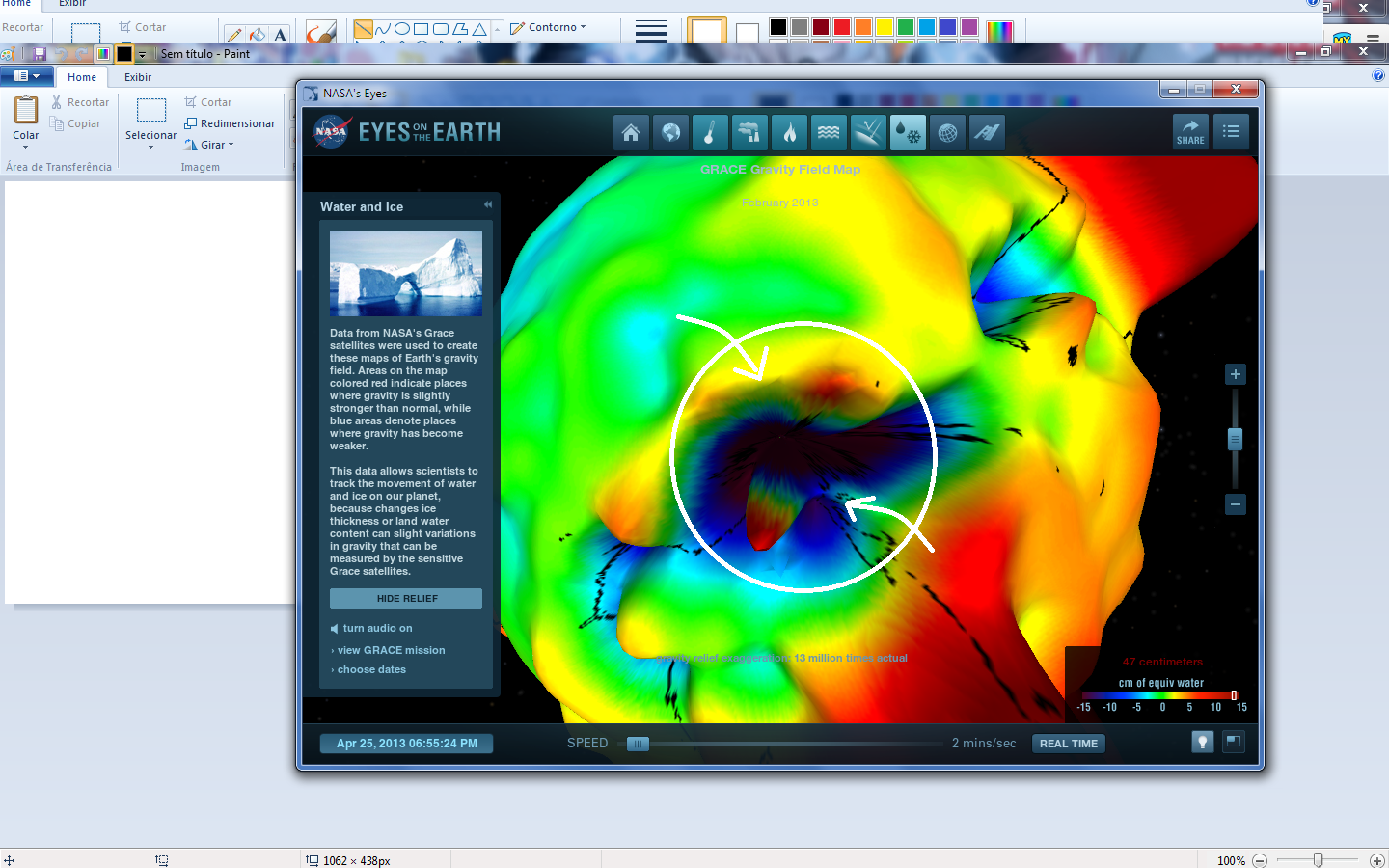Select the green color swatch
The width and height of the screenshot is (1389, 868).
click(906, 27)
